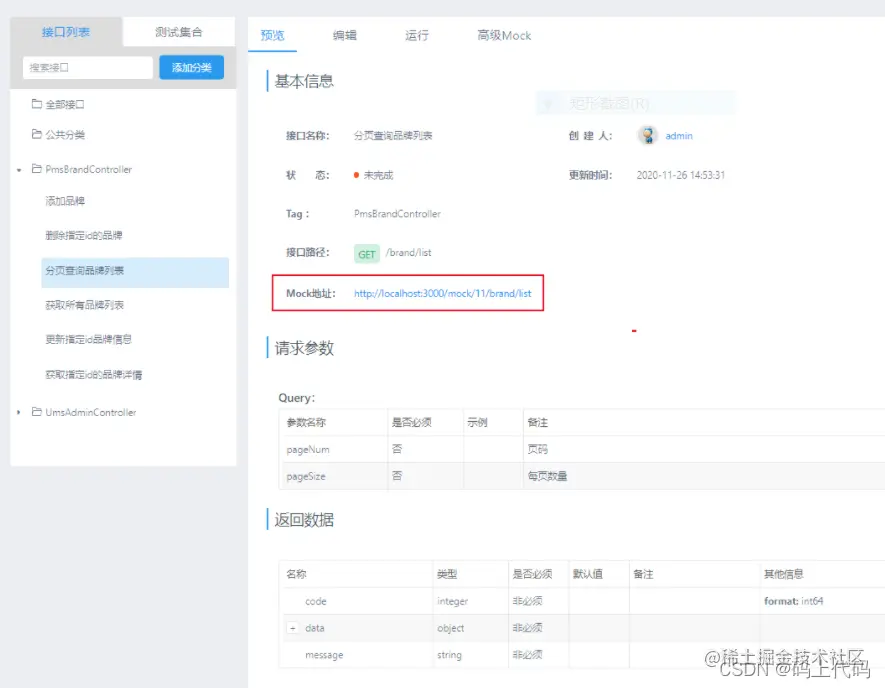Viewport: 885px width, 688px height.
Task: Click the UmsAdminController folder icon
Action: 37,412
